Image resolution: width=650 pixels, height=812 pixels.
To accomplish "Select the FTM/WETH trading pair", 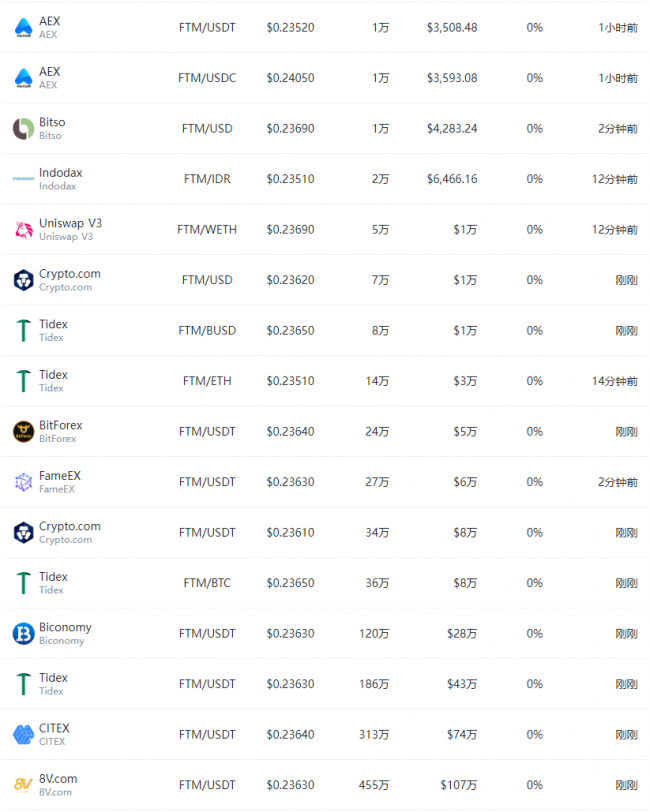I will tap(207, 229).
